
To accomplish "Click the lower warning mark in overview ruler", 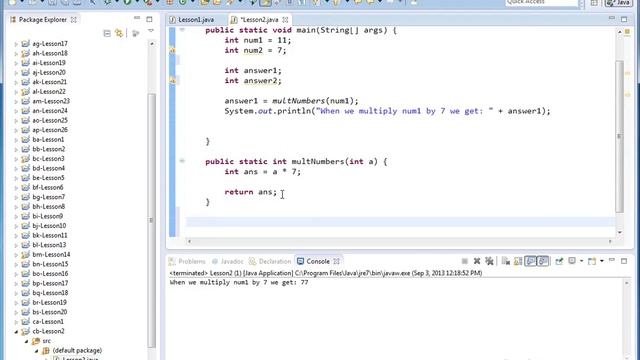I will point(628,94).
